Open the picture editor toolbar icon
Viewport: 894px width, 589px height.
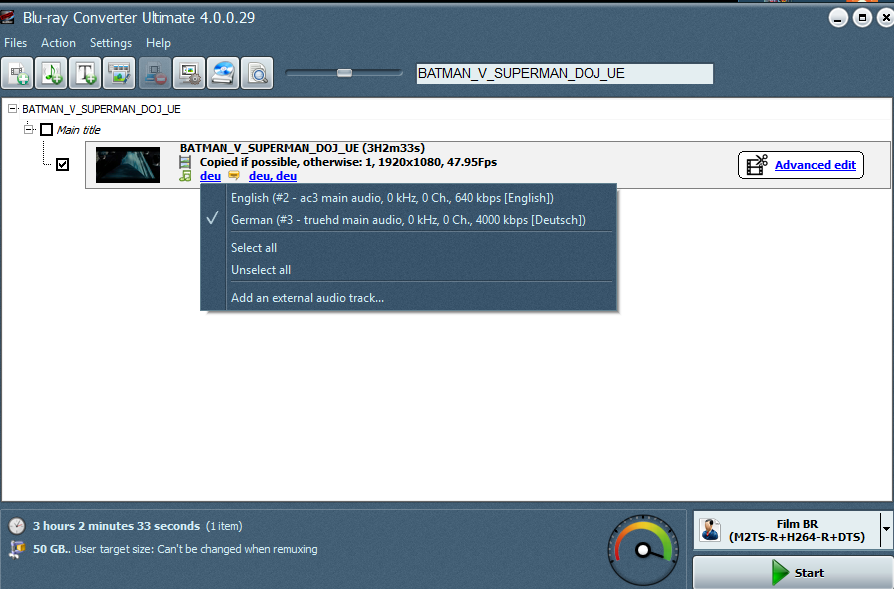click(119, 74)
